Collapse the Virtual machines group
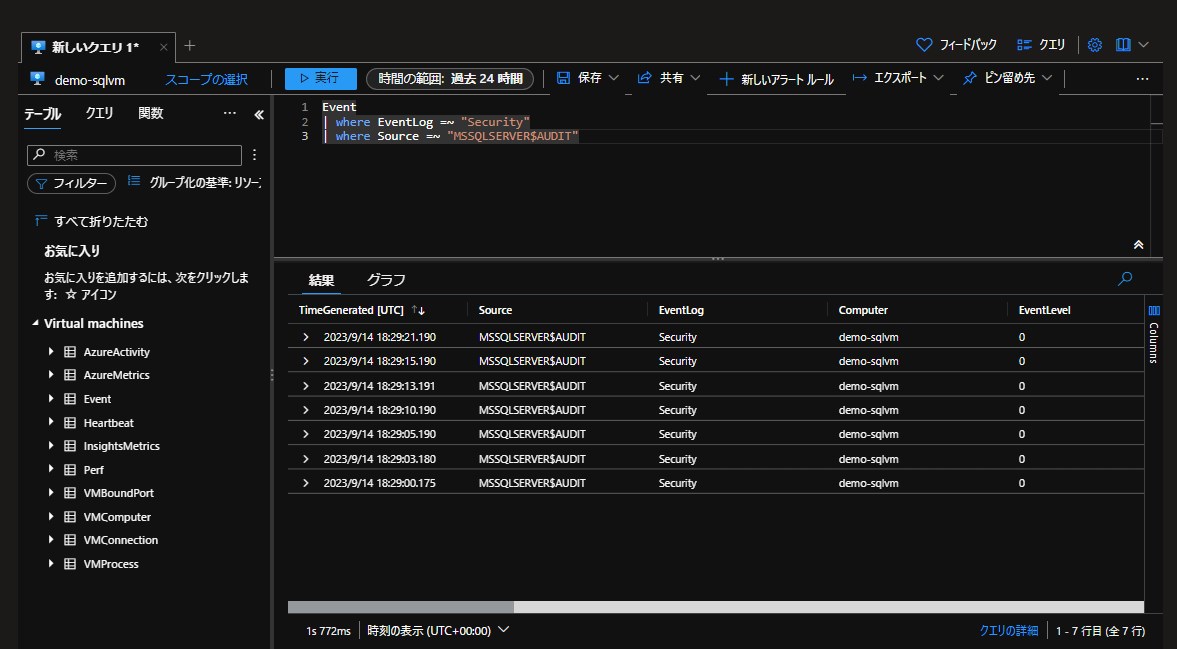 pyautogui.click(x=35, y=323)
